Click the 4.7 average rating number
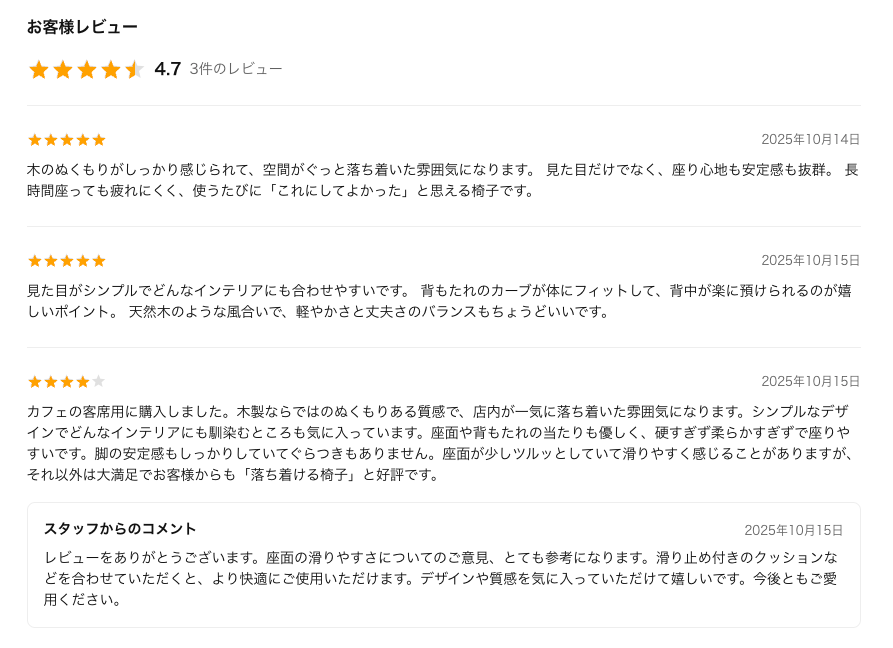The height and width of the screenshot is (648, 893). [168, 69]
